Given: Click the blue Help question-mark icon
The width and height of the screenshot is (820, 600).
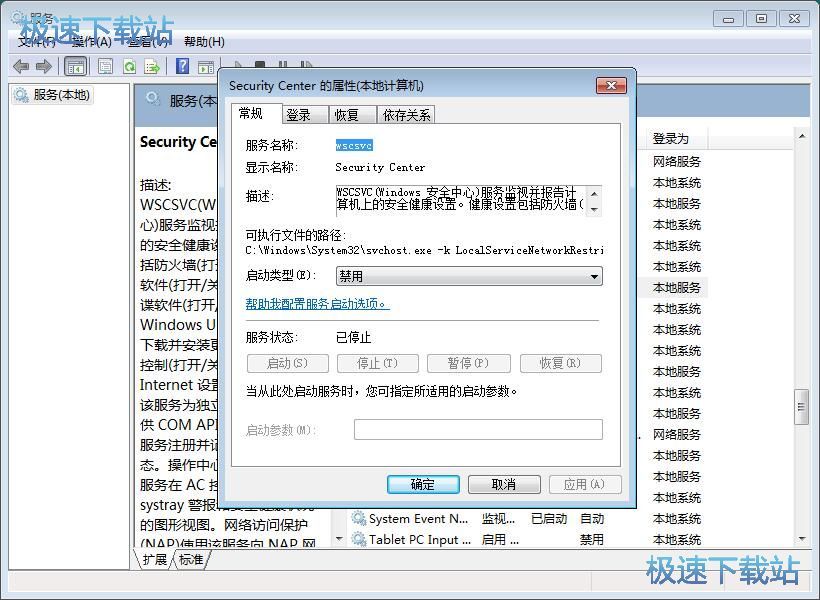Looking at the screenshot, I should click(183, 66).
